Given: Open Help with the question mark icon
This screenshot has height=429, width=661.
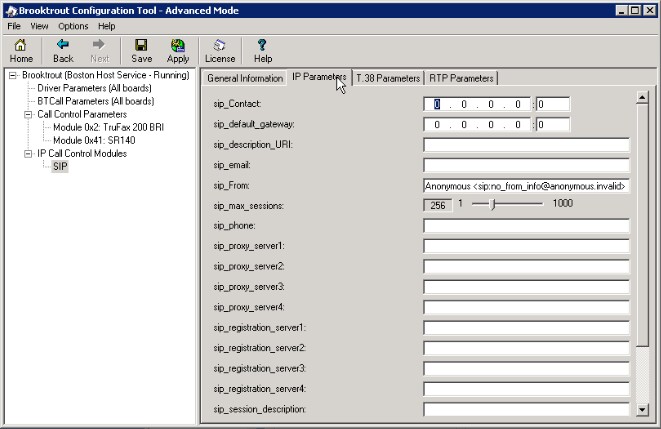Looking at the screenshot, I should pos(262,45).
